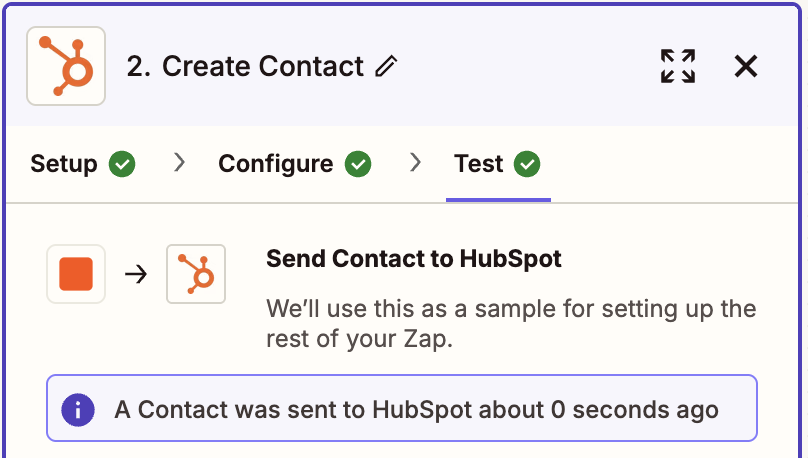Click the chevron between Configure and Test
808x458 pixels.
416,163
